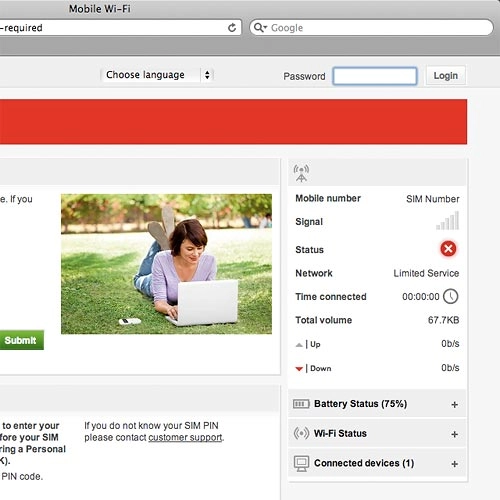Click the connected devices monitor icon
500x500 pixels.
tap(301, 463)
